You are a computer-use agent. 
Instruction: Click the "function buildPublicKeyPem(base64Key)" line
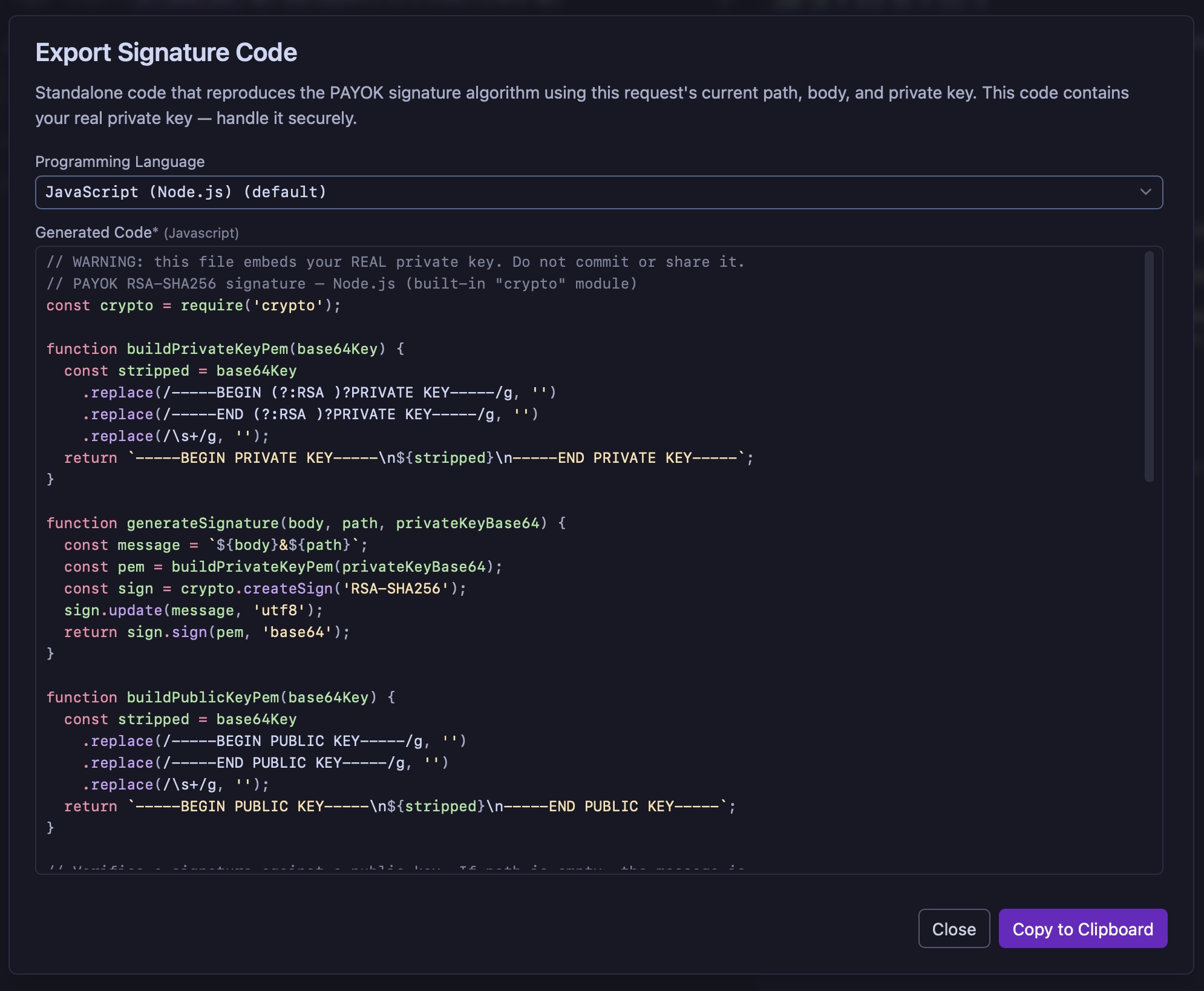(221, 698)
